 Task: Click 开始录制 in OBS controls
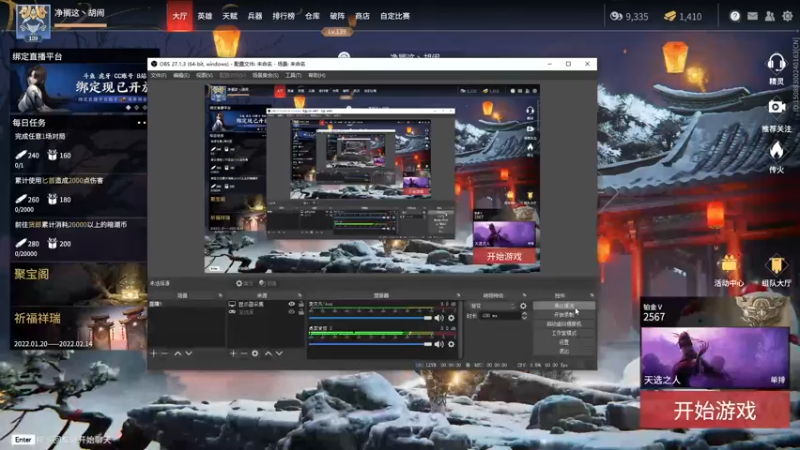click(564, 314)
